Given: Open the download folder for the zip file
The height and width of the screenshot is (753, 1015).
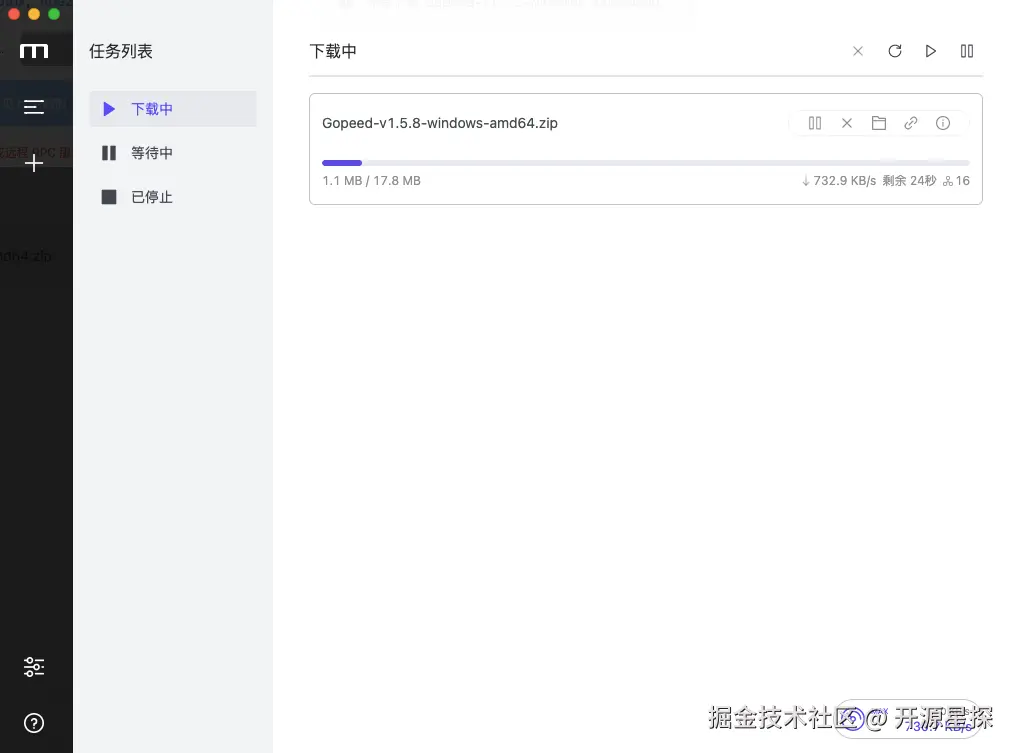Looking at the screenshot, I should [x=879, y=123].
